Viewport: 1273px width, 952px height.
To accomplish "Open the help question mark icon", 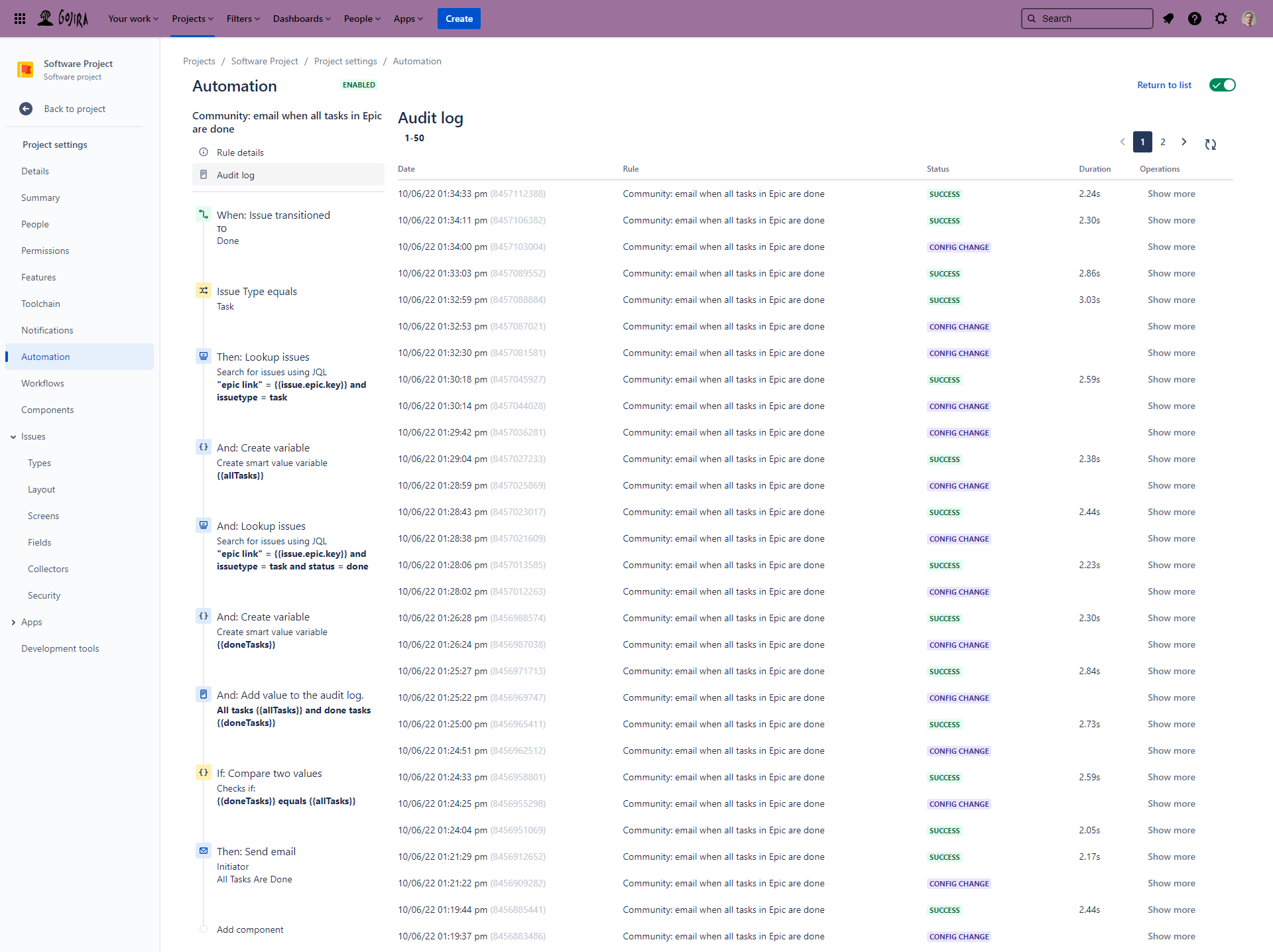I will (x=1195, y=19).
